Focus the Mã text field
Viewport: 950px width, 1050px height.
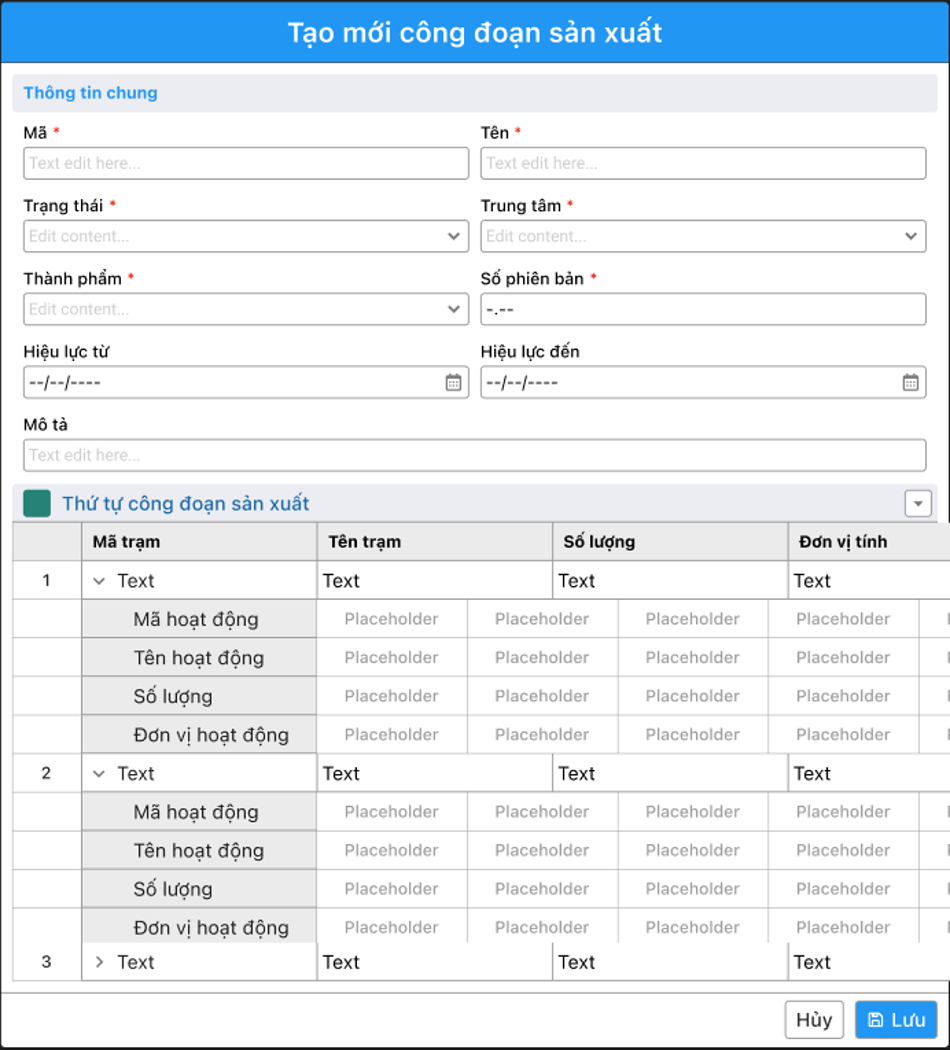(x=245, y=163)
